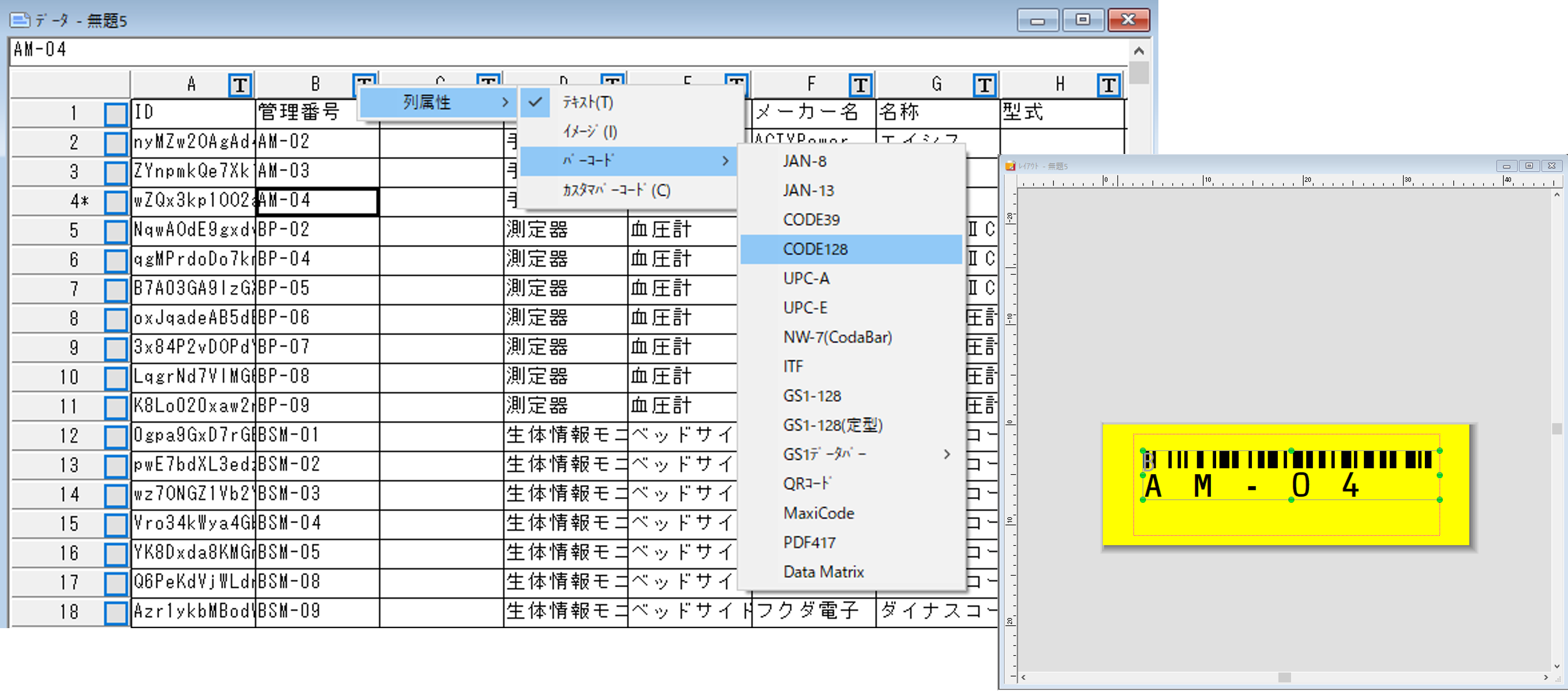Toggle the checkbox for row 18

[115, 613]
